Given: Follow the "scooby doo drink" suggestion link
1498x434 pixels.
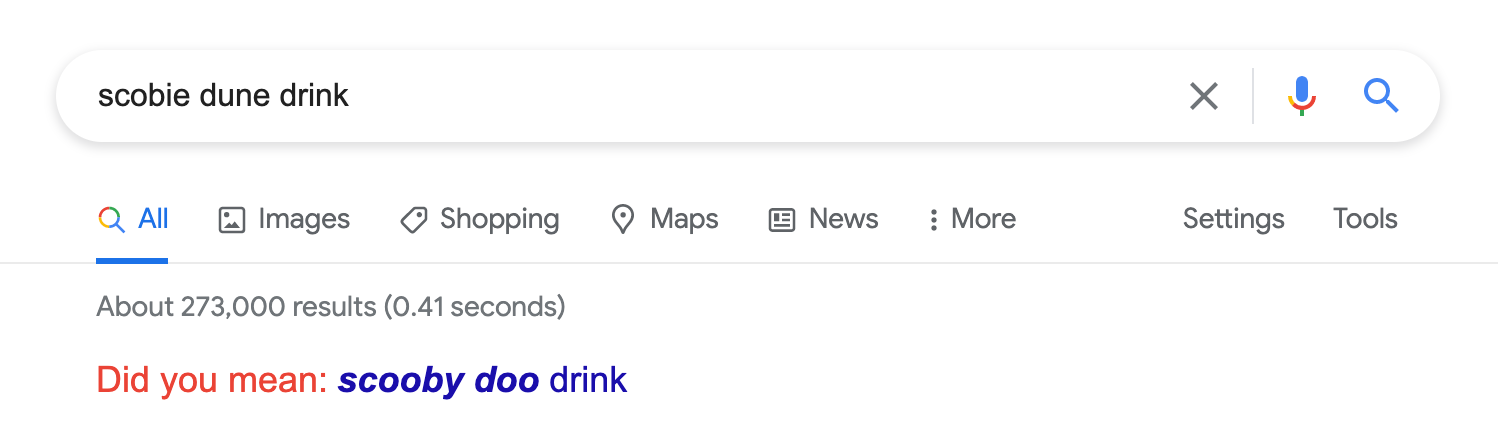Looking at the screenshot, I should coord(482,380).
